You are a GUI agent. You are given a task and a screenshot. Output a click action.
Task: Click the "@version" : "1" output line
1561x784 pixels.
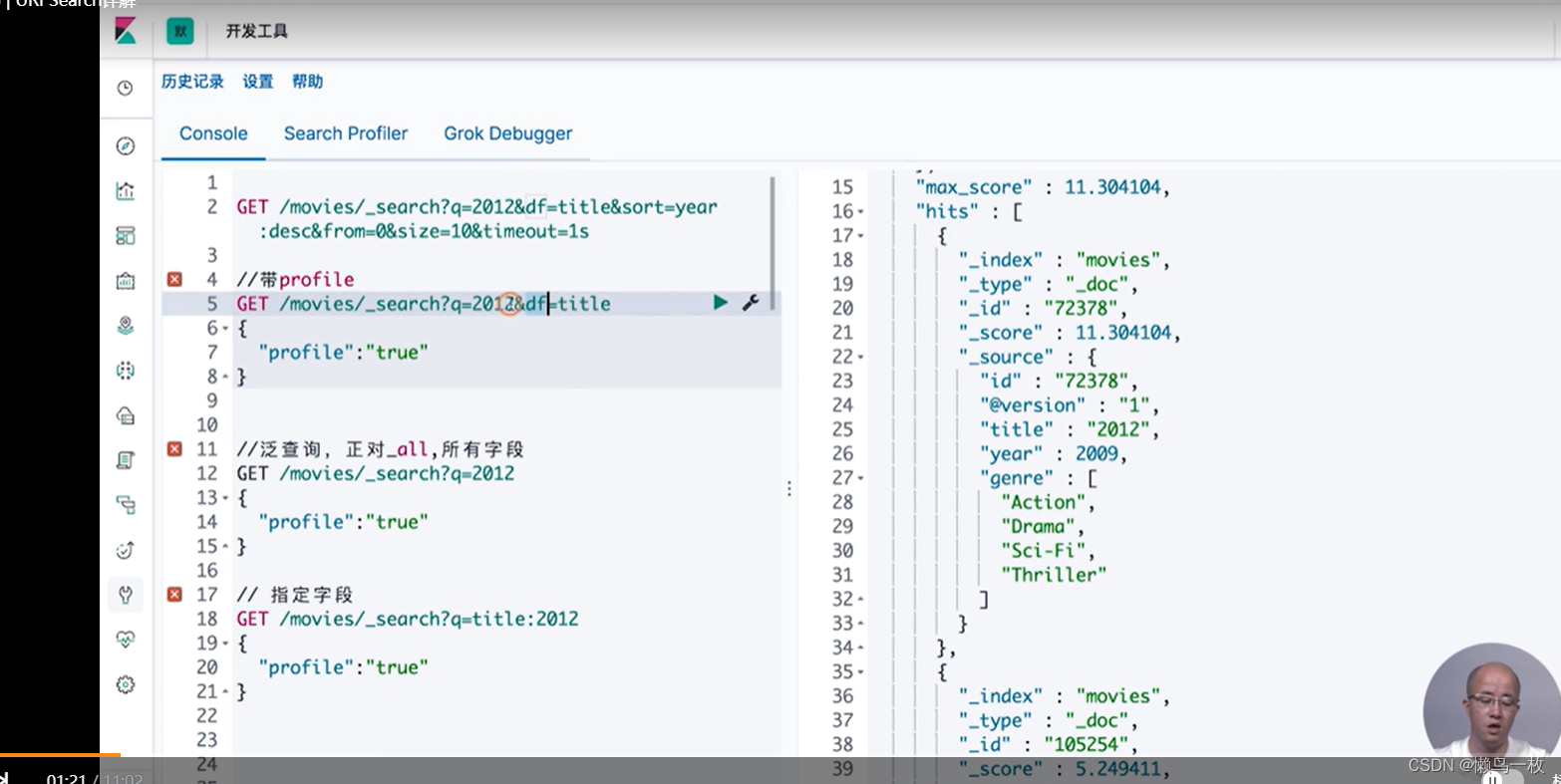coord(1070,405)
